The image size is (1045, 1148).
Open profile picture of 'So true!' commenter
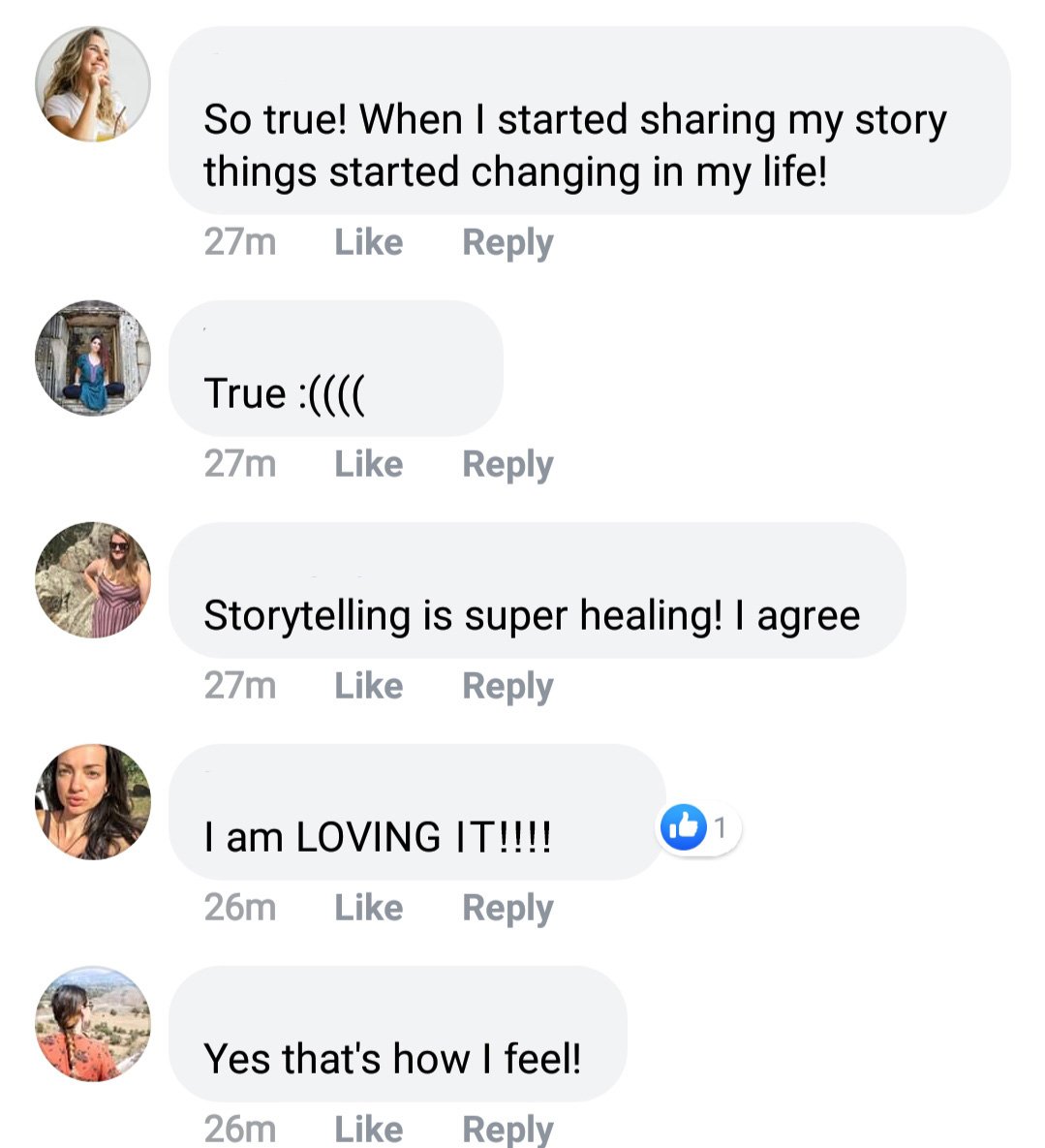click(93, 84)
